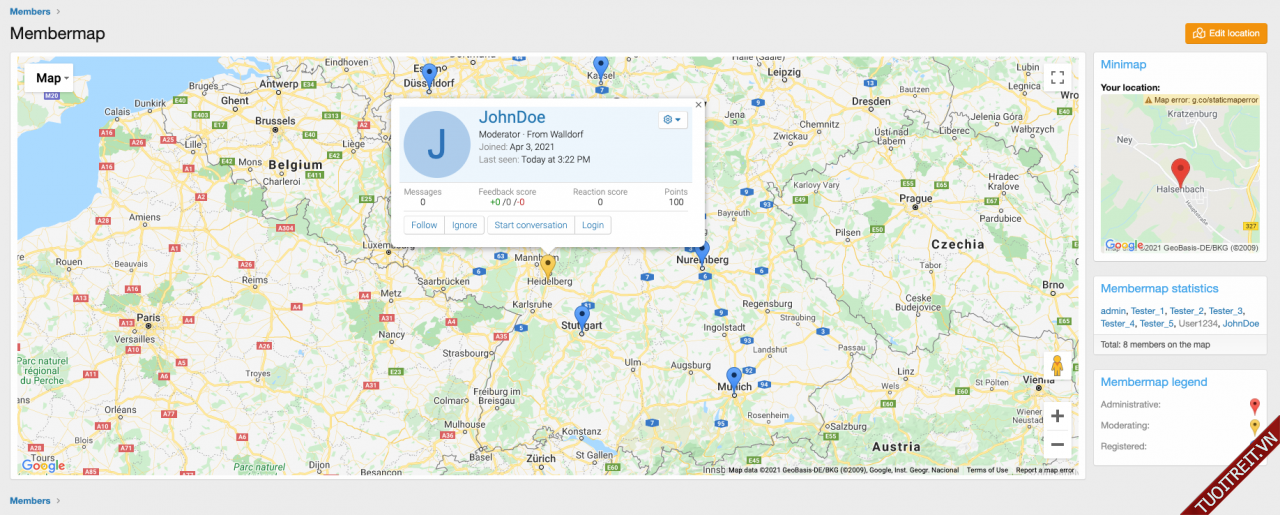The height and width of the screenshot is (515, 1280).
Task: Click the blue marker over Munich
Action: pyautogui.click(x=734, y=378)
